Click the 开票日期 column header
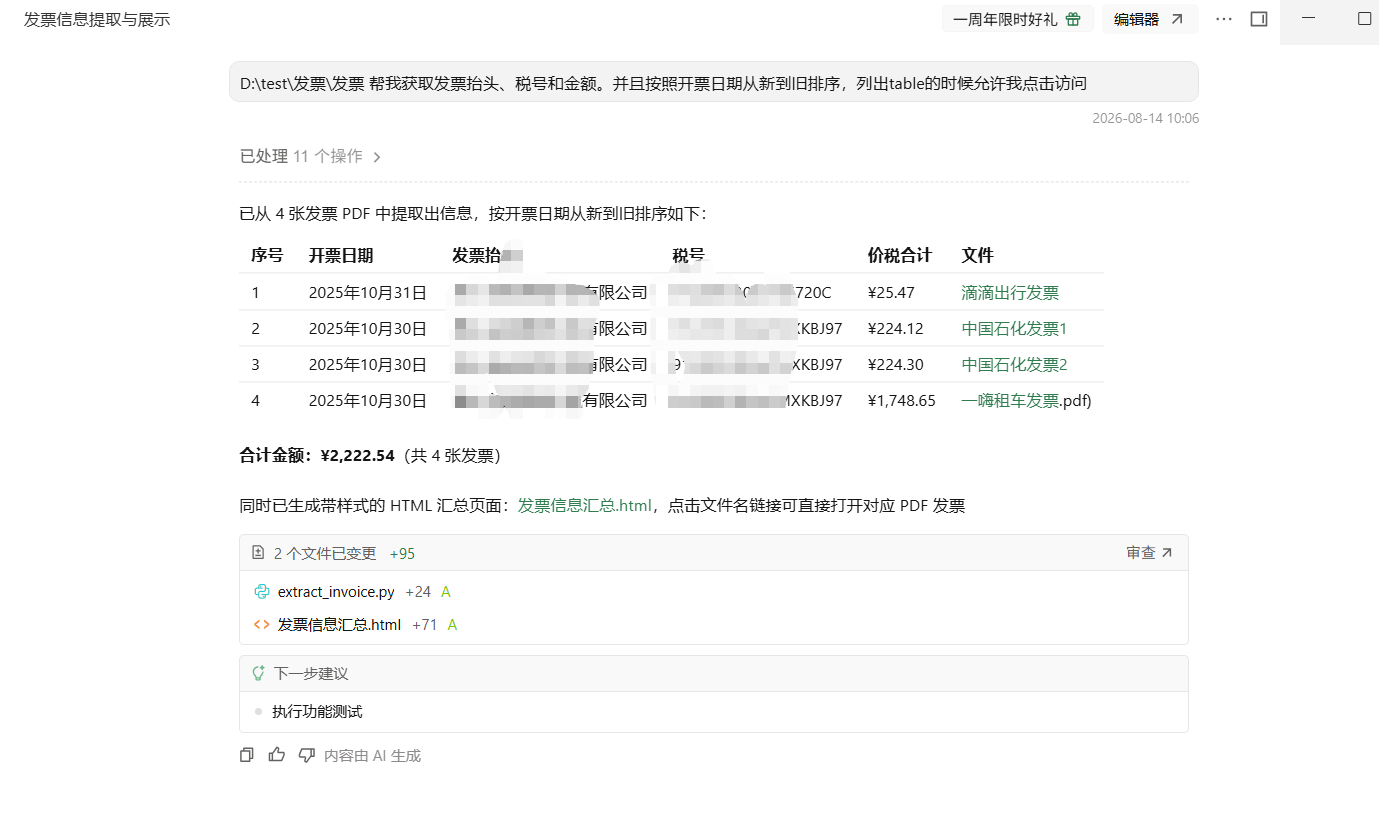 (341, 256)
